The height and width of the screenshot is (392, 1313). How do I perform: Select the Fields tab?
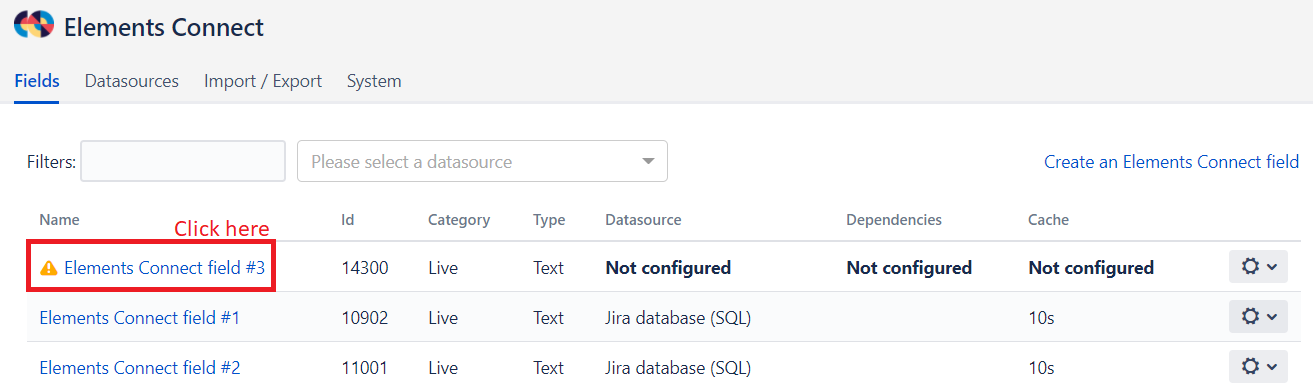click(37, 81)
